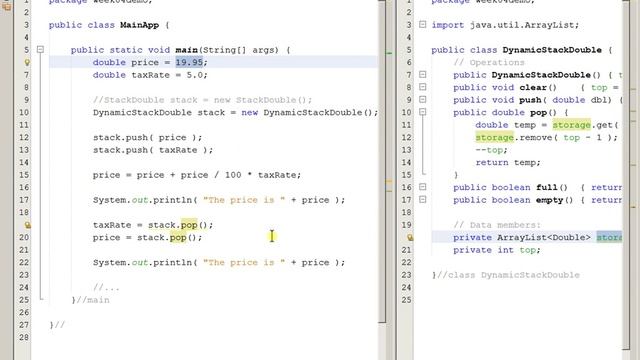640x360 pixels.
Task: Click return temp; statement
Action: (x=508, y=162)
